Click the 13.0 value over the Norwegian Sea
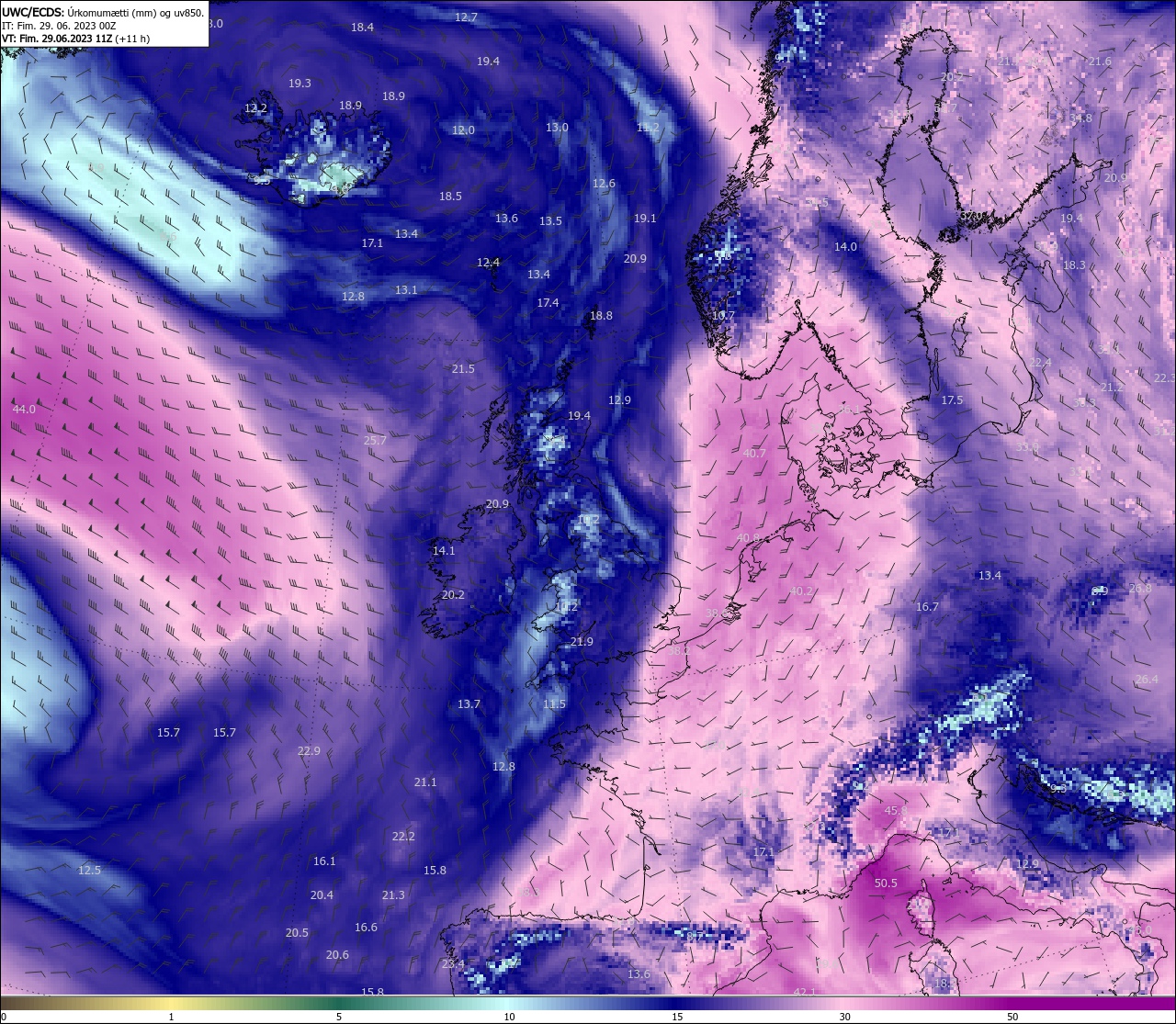The width and height of the screenshot is (1176, 1024). coord(557,128)
